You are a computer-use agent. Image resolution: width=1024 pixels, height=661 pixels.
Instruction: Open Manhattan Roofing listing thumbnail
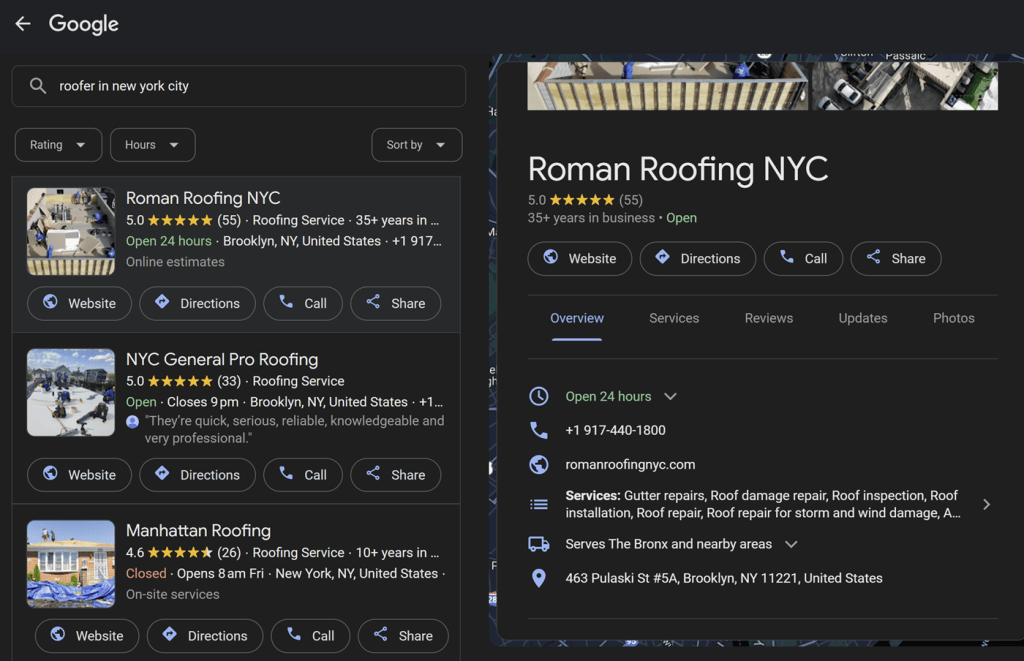tap(71, 564)
